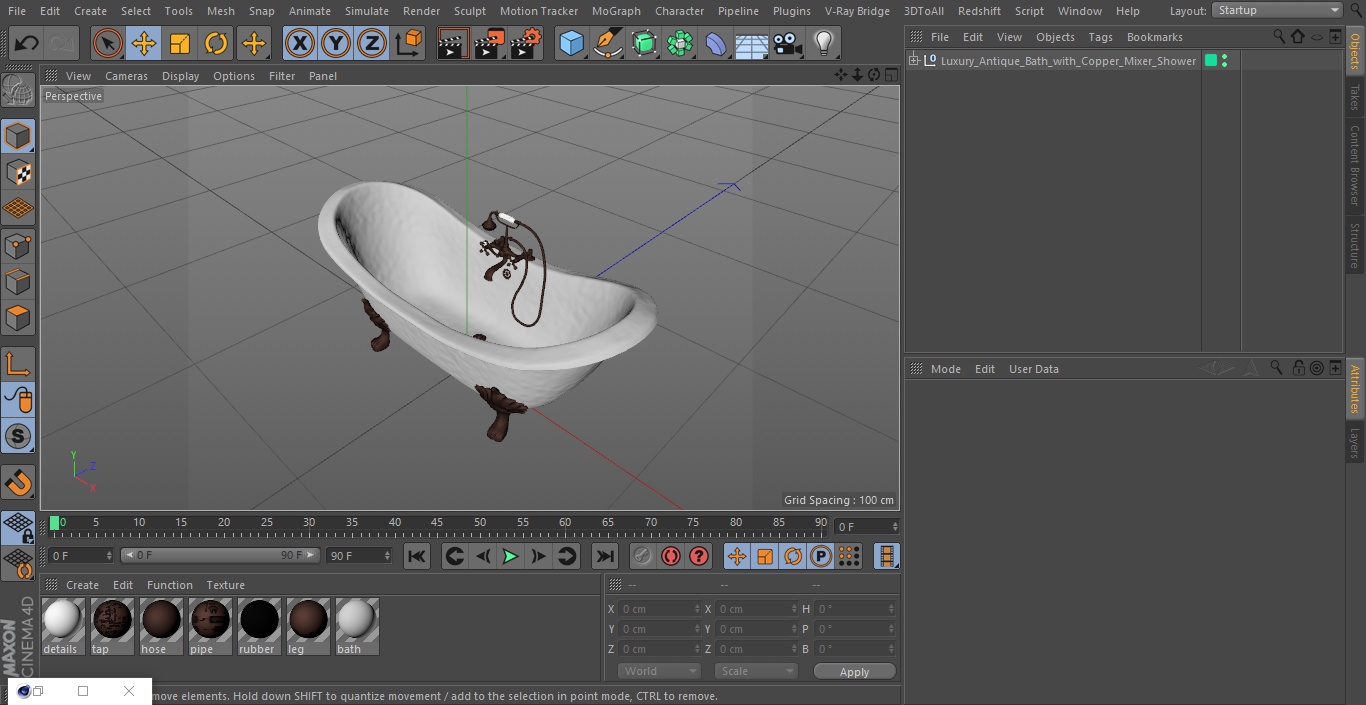
Task: Toggle parameter keyframe recording P
Action: click(821, 556)
